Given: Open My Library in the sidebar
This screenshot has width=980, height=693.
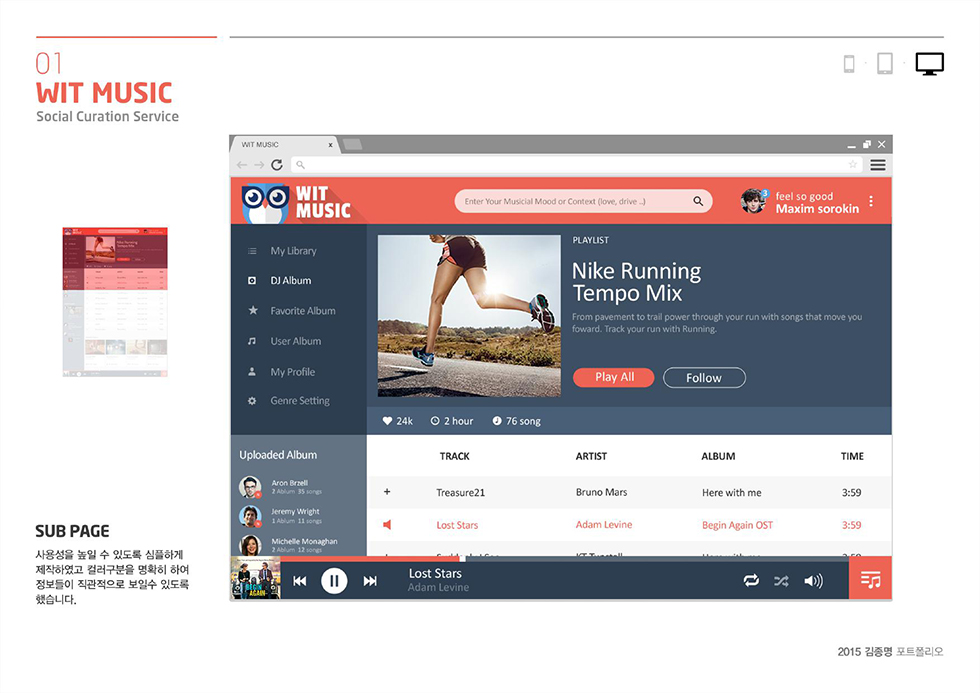Looking at the screenshot, I should 292,251.
